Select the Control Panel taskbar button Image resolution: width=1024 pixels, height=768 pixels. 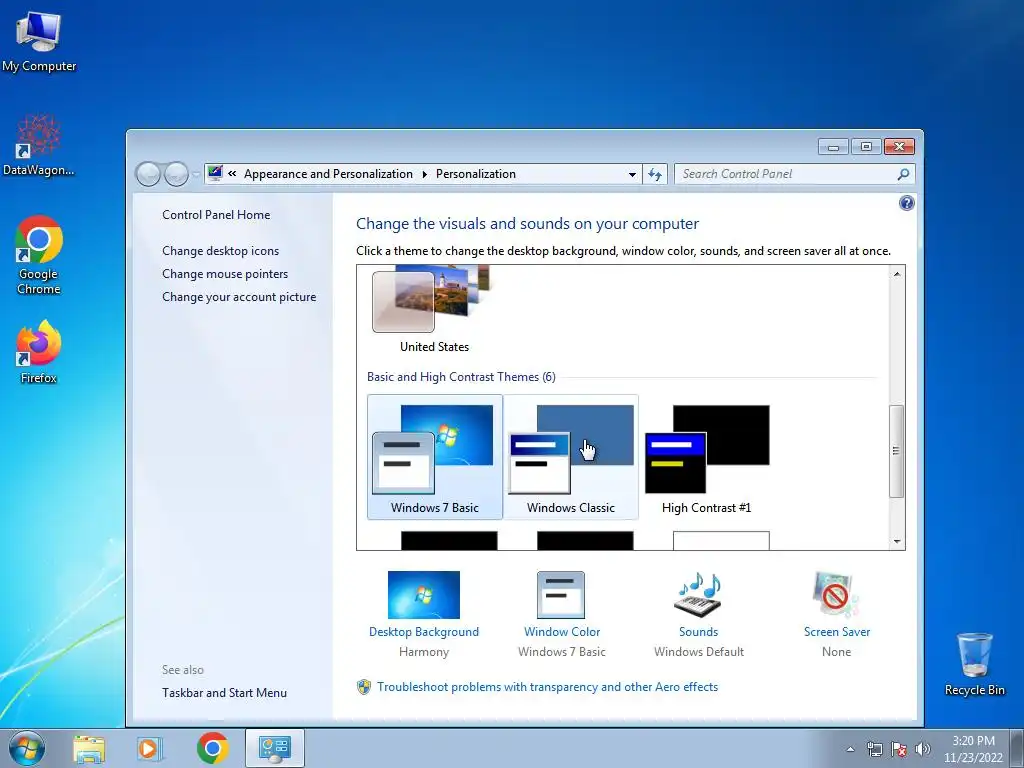point(274,748)
